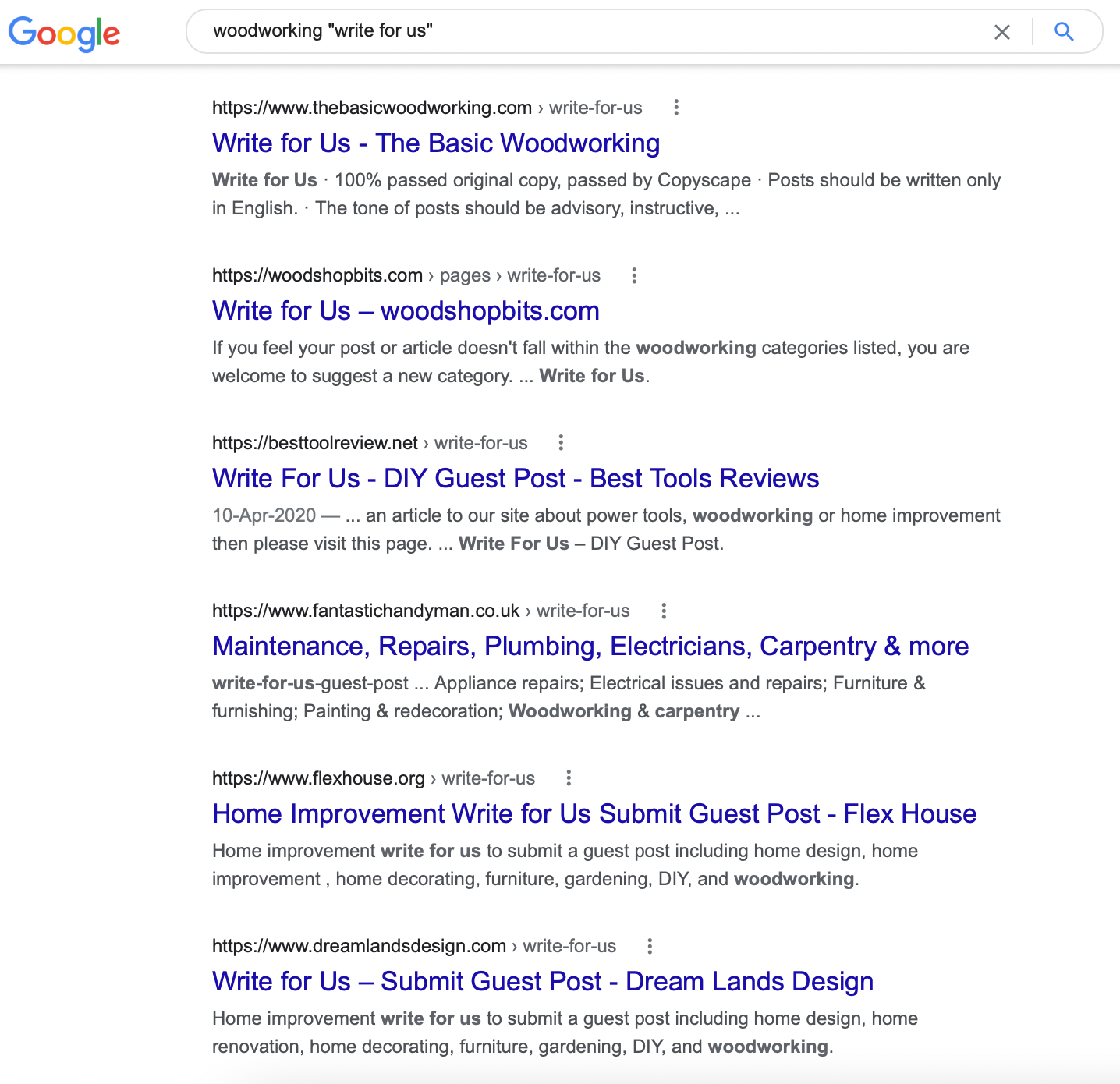Open "Write for Us - The Basic Woodworking" link
This screenshot has height=1084, width=1120.
(436, 143)
